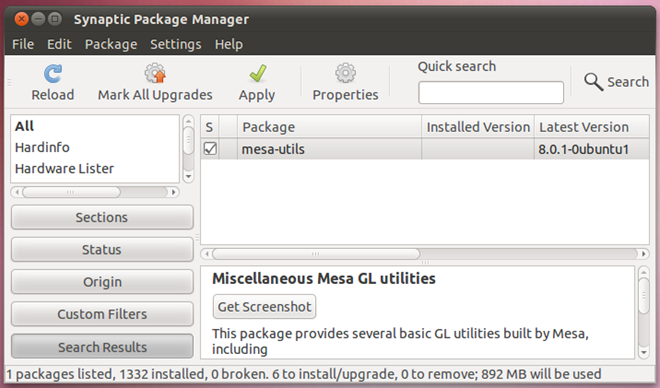Click the Mark All Upgrades gear icon
Viewport: 660px width, 388px height.
[155, 73]
